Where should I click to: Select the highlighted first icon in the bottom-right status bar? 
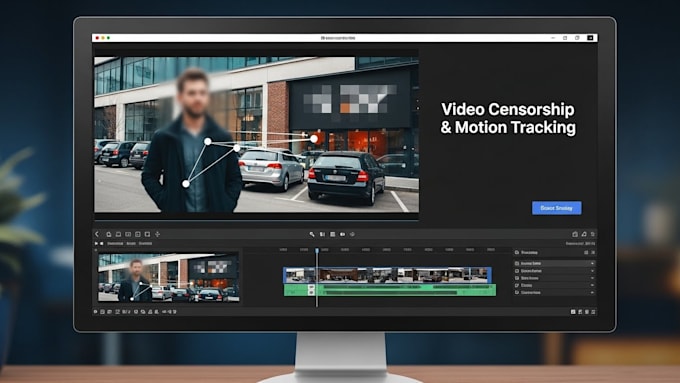point(573,312)
